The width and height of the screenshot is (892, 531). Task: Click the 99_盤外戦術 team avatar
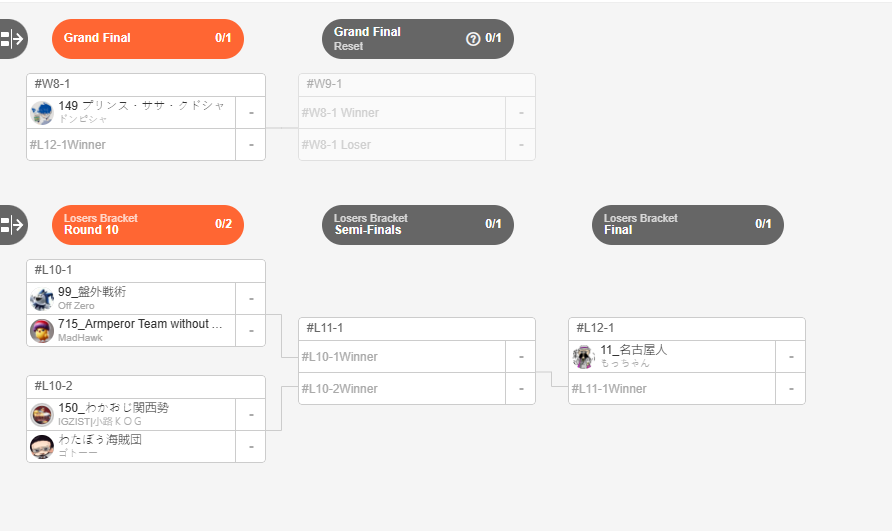point(42,298)
